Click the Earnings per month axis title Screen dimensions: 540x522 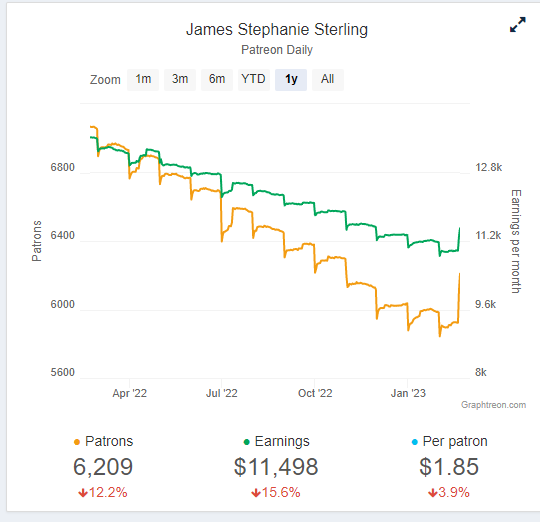[x=516, y=241]
